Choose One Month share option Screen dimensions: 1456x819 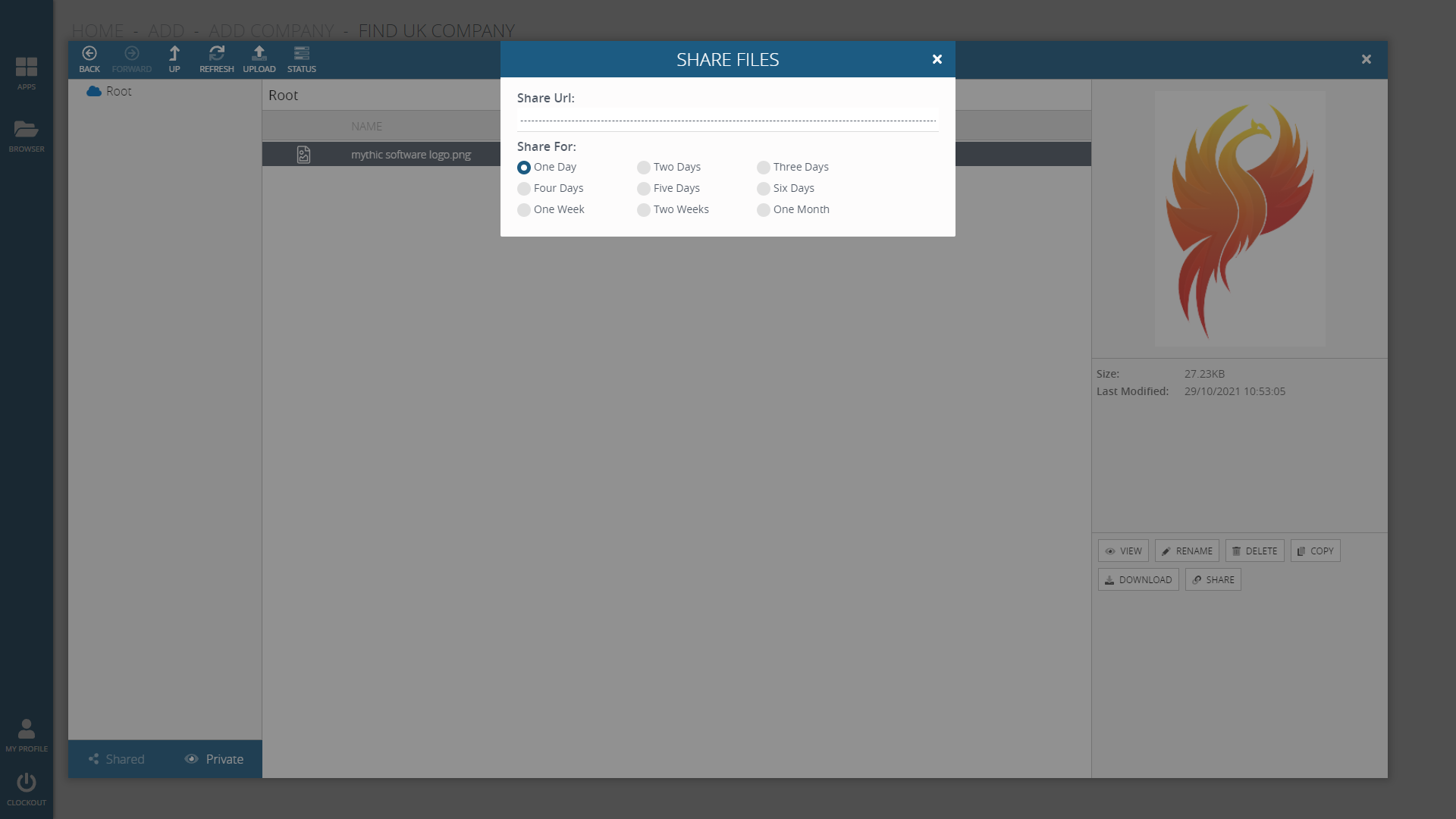pos(764,210)
